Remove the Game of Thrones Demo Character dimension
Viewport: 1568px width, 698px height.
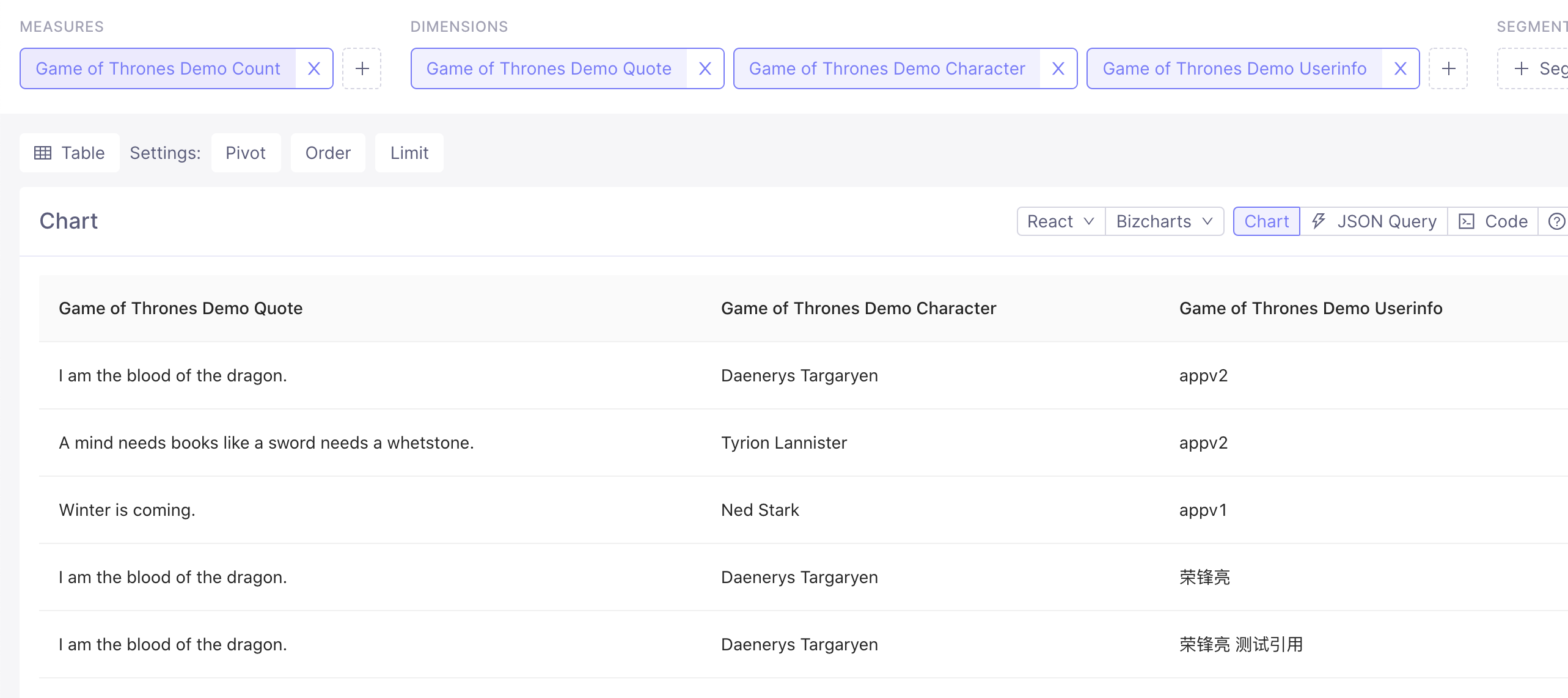point(1058,68)
